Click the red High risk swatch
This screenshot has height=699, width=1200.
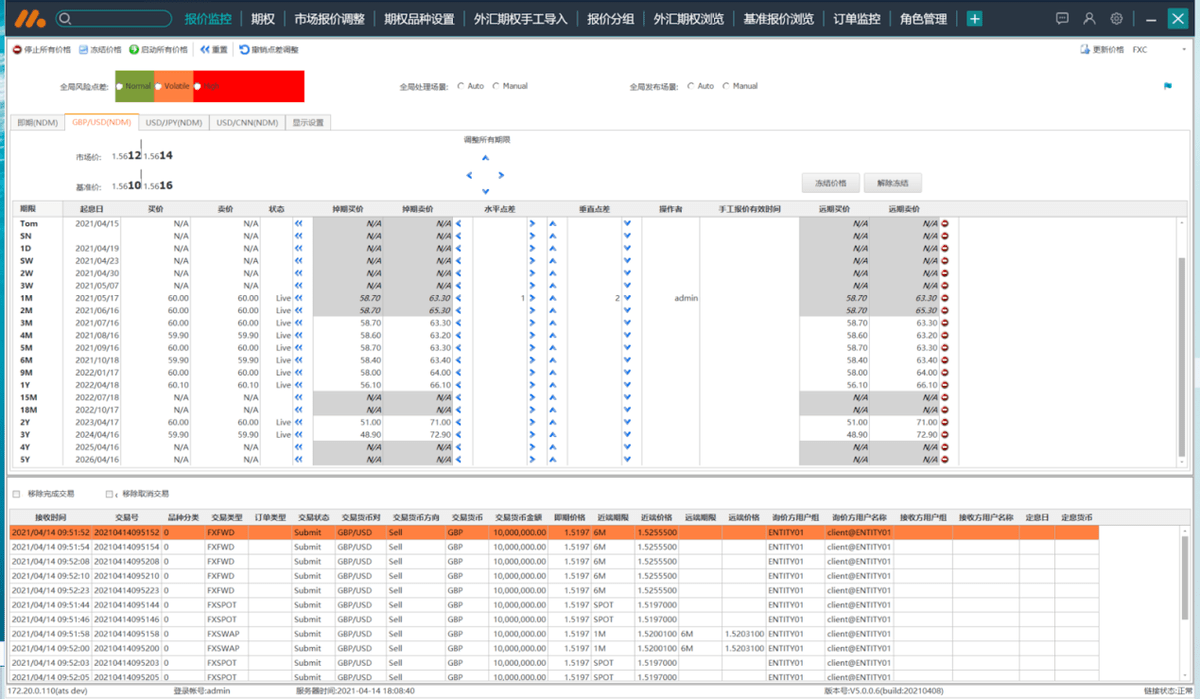(250, 86)
